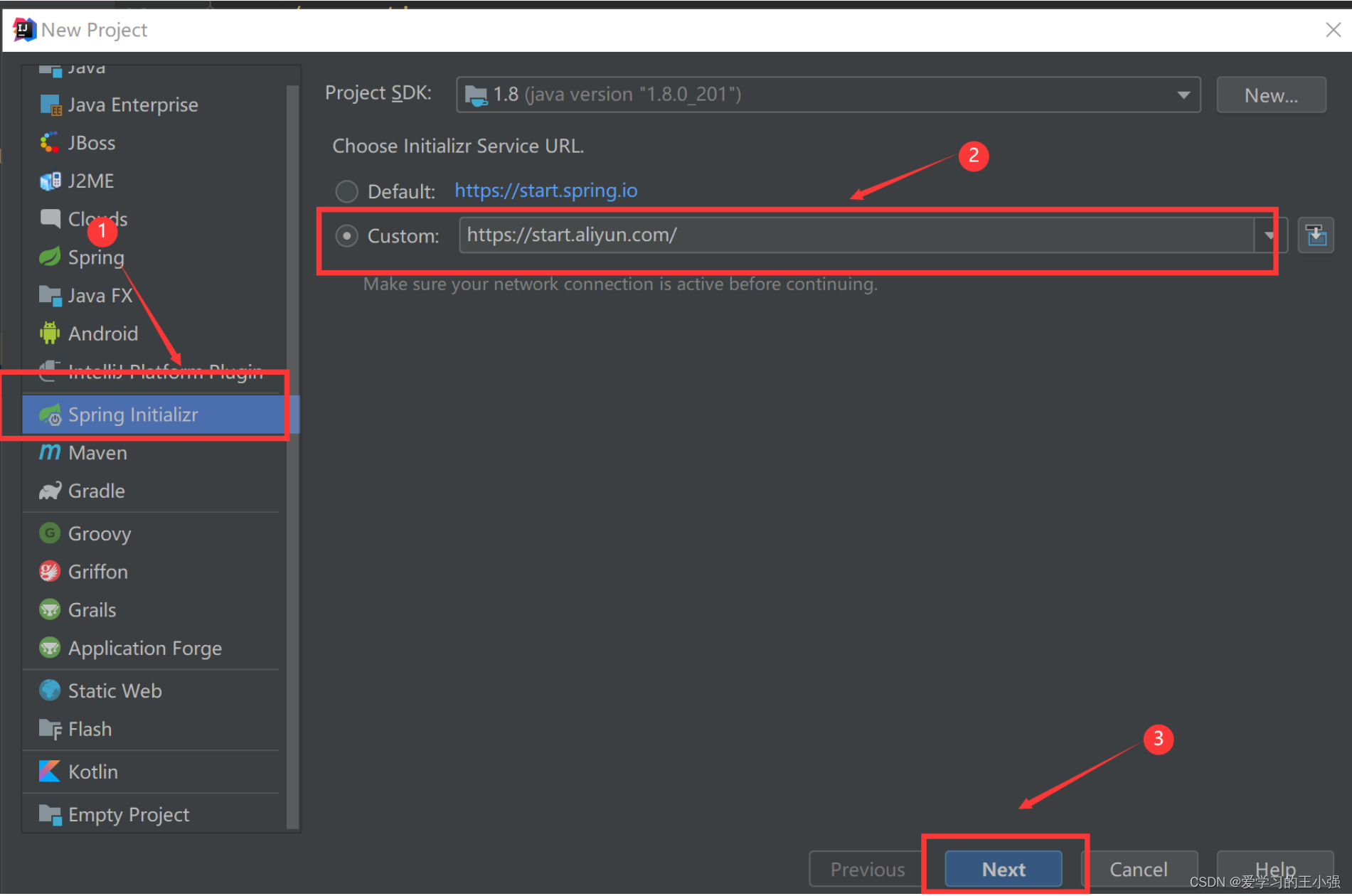Expand the Custom URL history dropdown arrow

(1270, 235)
